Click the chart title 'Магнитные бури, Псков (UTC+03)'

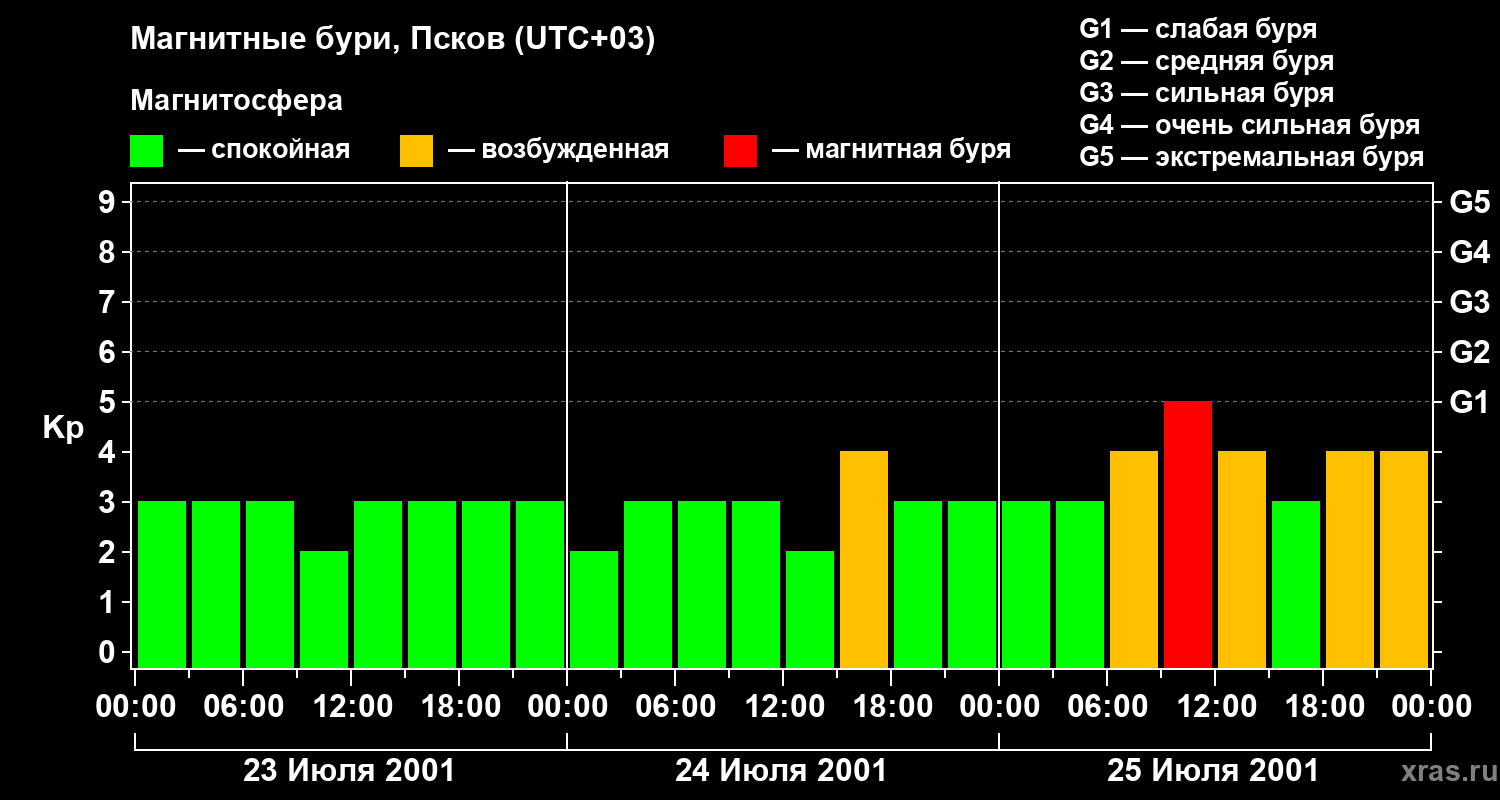(x=392, y=40)
